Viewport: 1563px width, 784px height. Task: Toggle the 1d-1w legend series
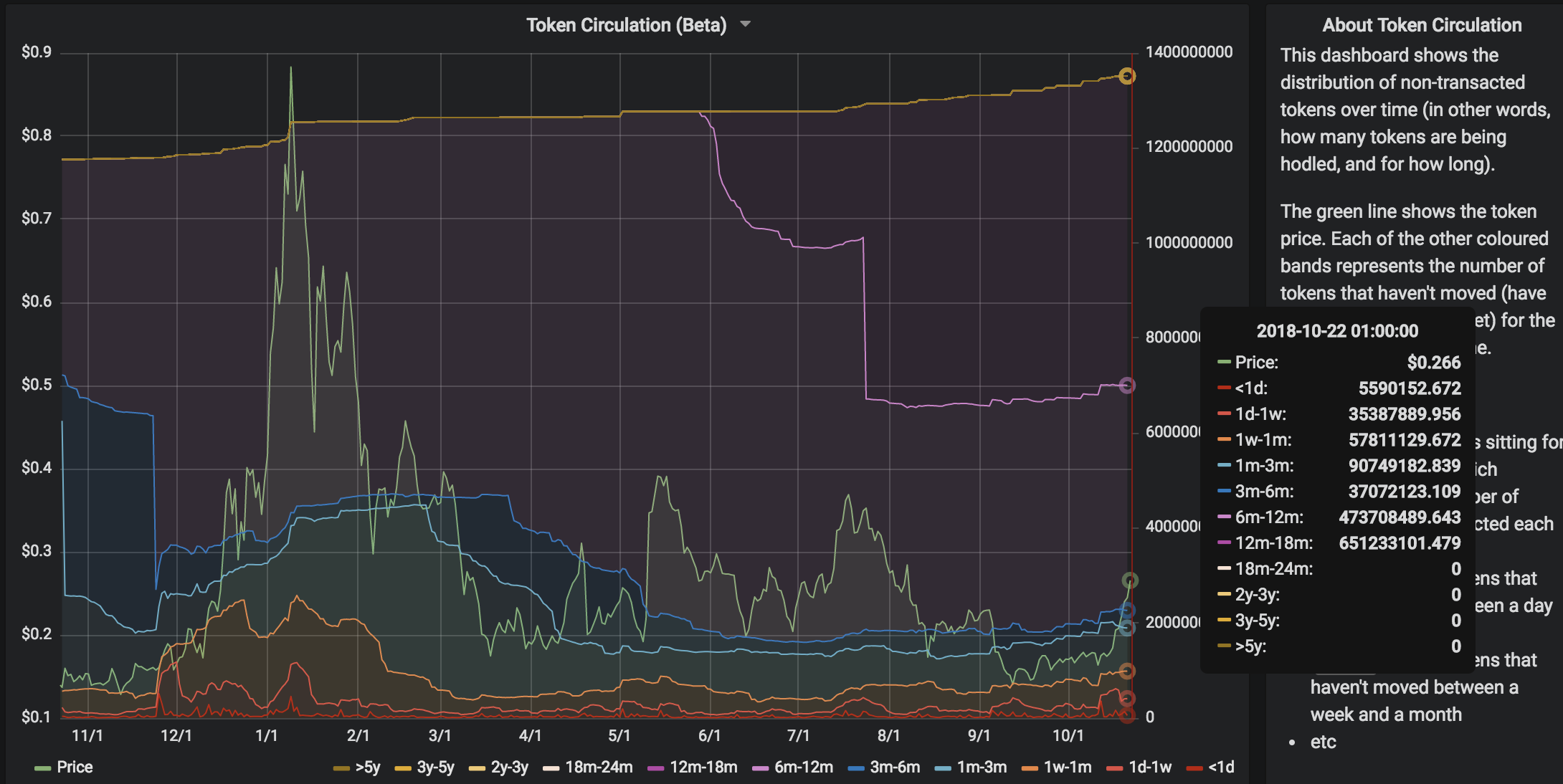[x=1150, y=767]
